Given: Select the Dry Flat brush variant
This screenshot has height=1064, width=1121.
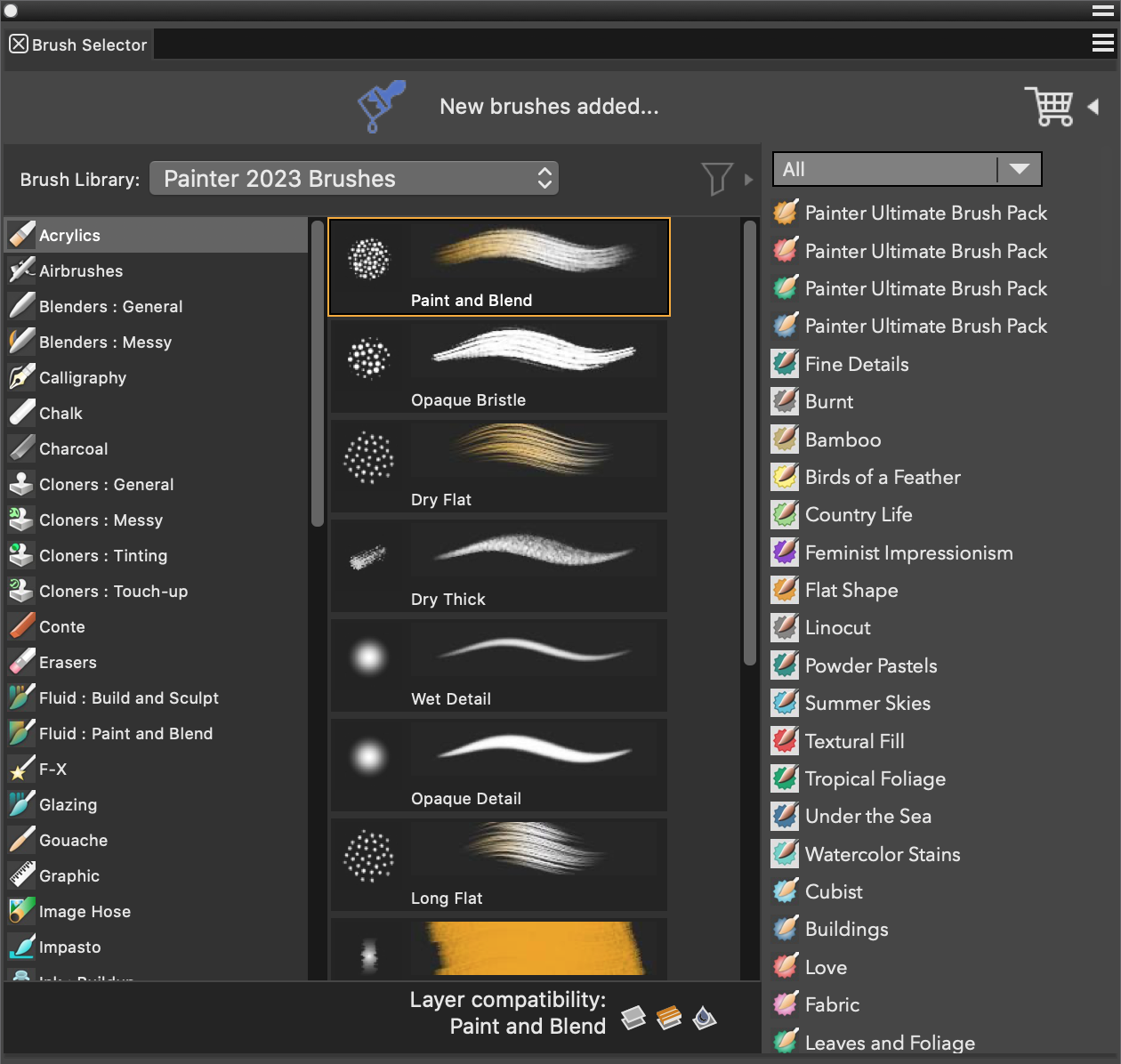Looking at the screenshot, I should (x=499, y=466).
